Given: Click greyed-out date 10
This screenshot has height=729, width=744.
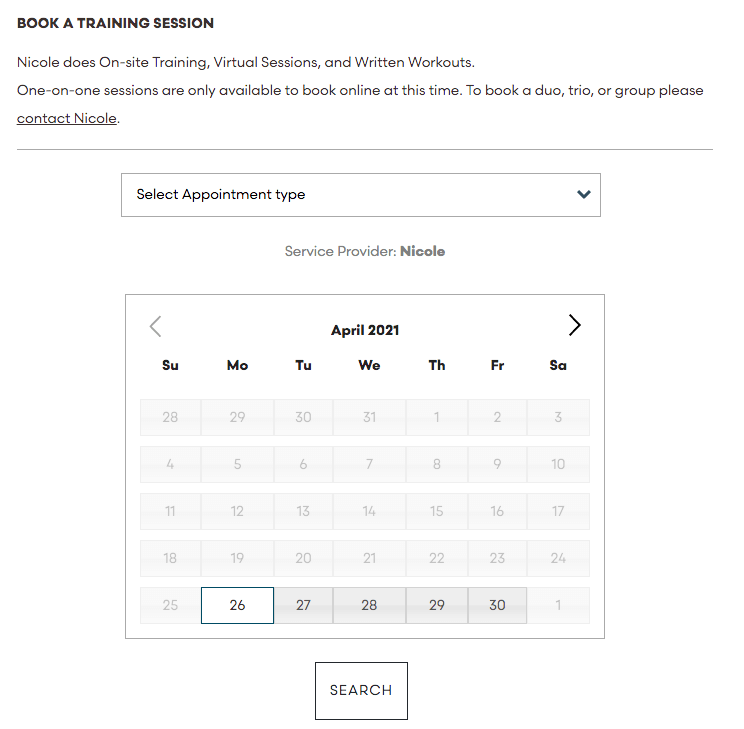Looking at the screenshot, I should 558,464.
